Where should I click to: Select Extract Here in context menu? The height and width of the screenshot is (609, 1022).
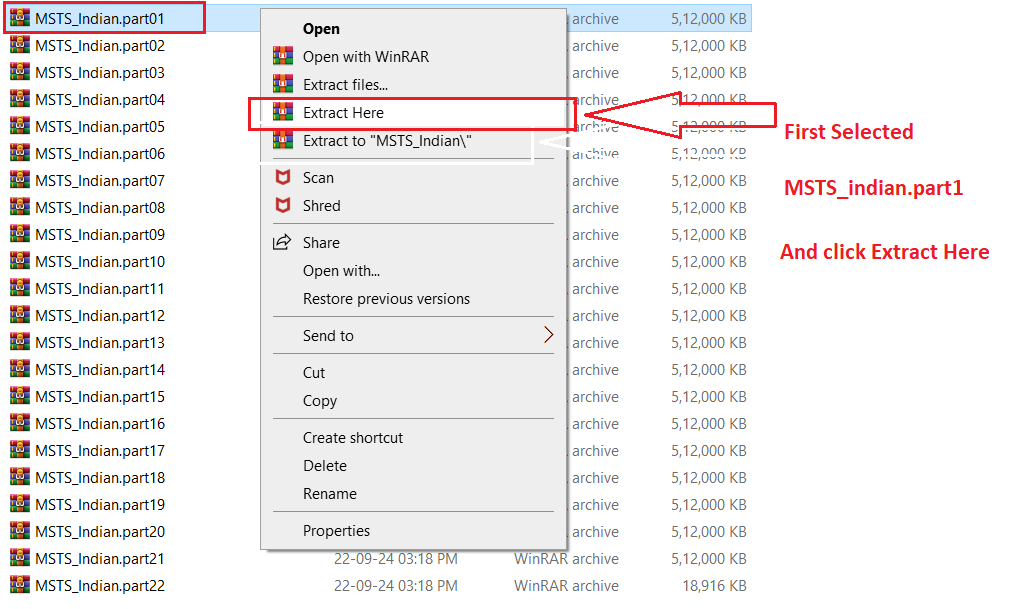[343, 113]
